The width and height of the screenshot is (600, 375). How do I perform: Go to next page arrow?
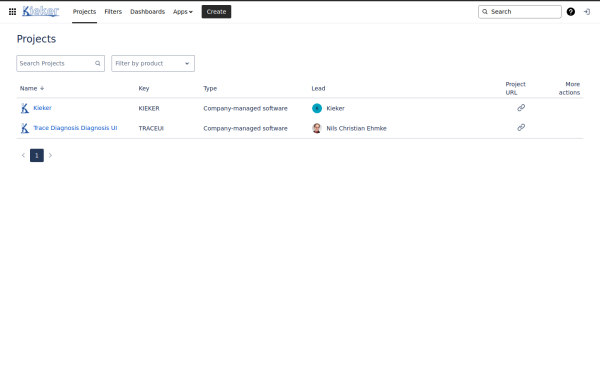pyautogui.click(x=50, y=155)
